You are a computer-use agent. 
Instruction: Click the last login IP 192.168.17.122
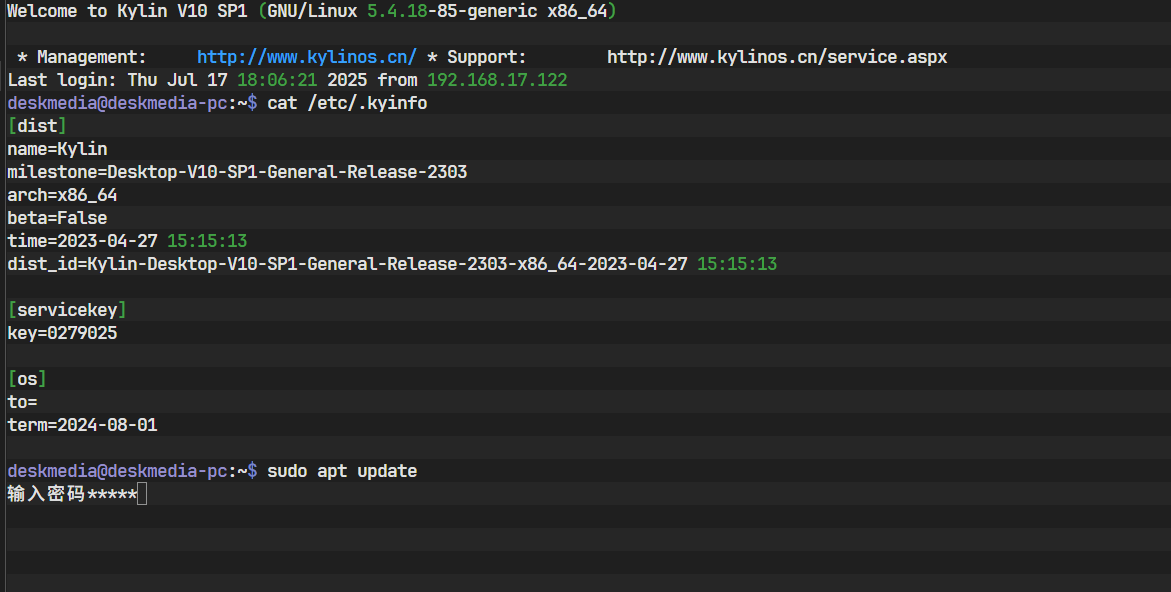coord(497,80)
